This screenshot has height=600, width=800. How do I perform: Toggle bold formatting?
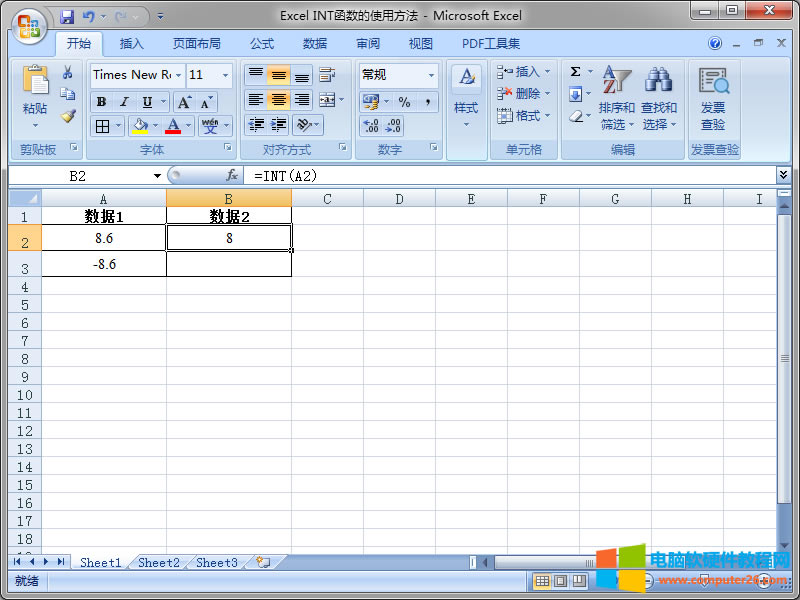pyautogui.click(x=101, y=102)
